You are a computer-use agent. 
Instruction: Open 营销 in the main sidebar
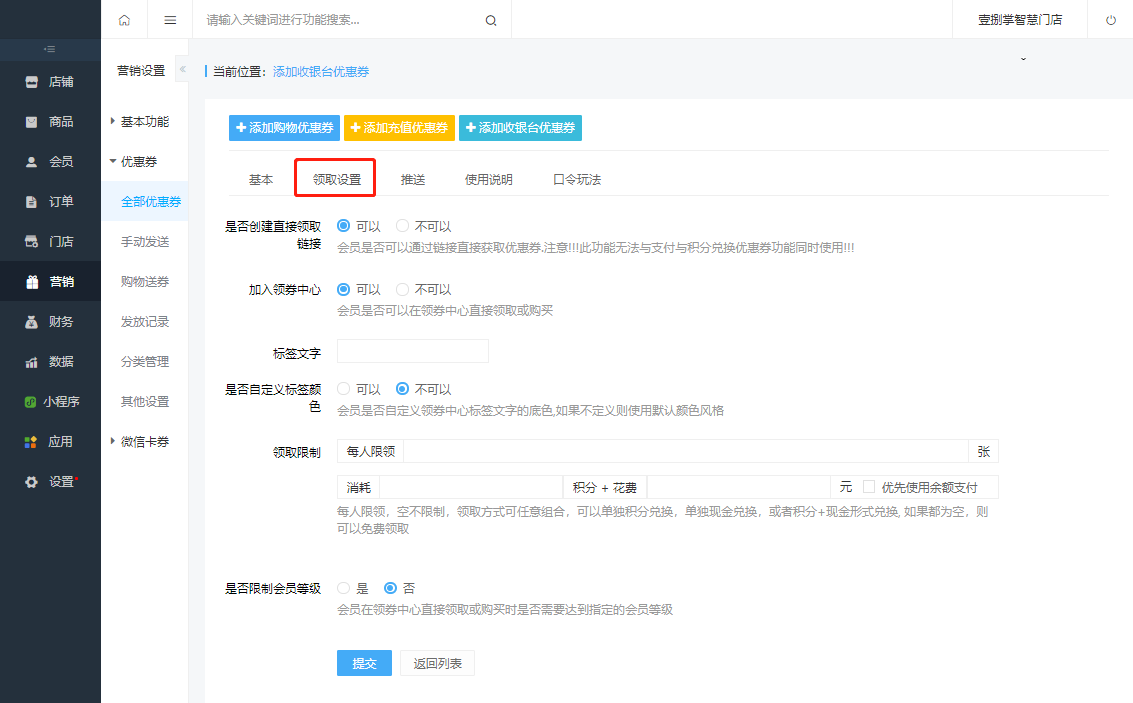50,281
